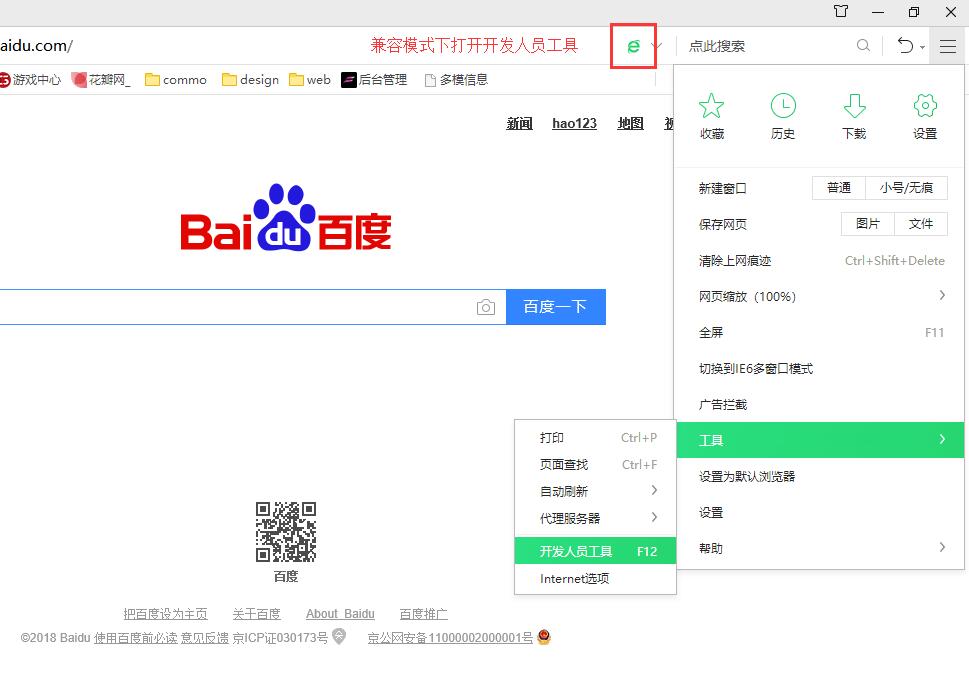Click 关于百度 link
Screen dimensions: 969x683
[x=256, y=614]
